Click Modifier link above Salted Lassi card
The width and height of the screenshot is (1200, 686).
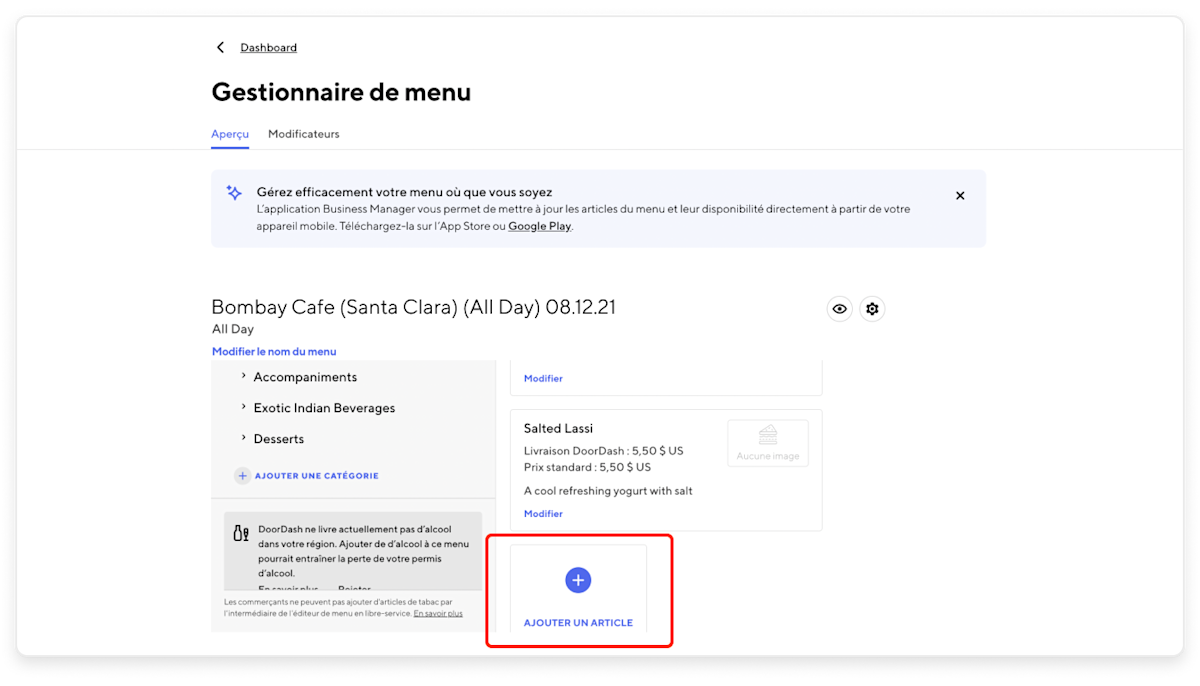tap(543, 379)
